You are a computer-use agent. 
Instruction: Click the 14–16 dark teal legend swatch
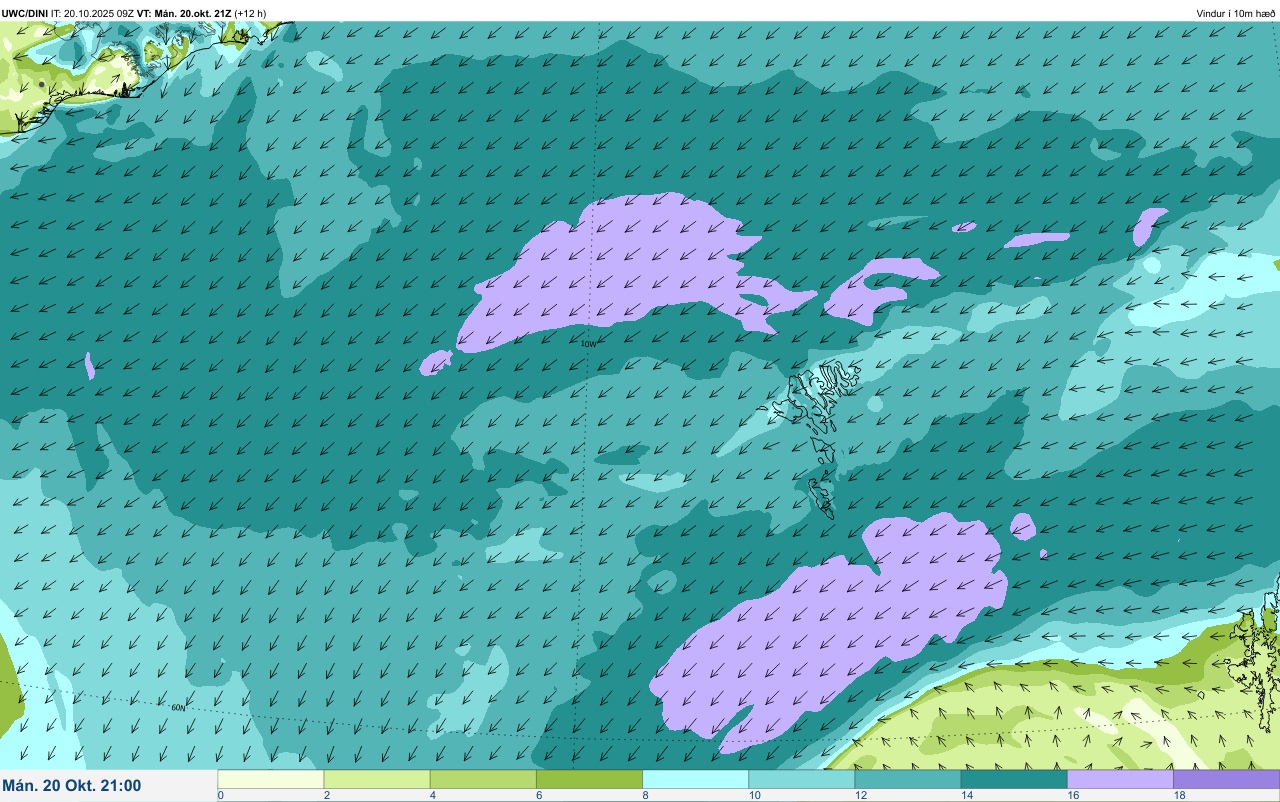point(1013,779)
